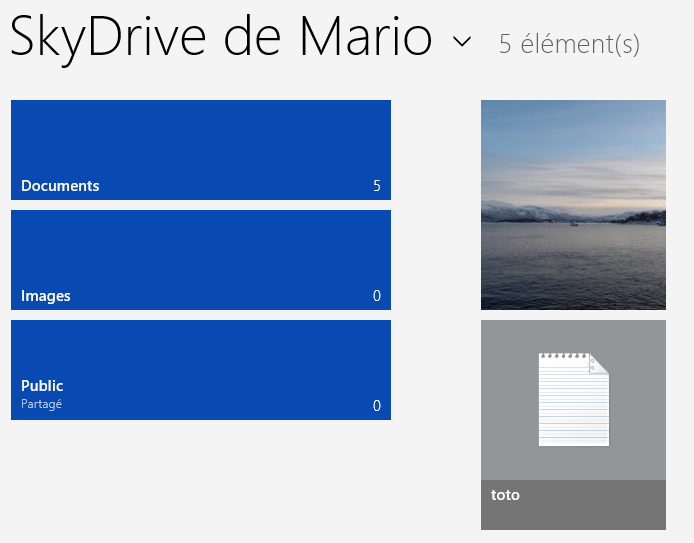Click the '5 élément(s)' count text
The height and width of the screenshot is (543, 694).
[x=569, y=44]
